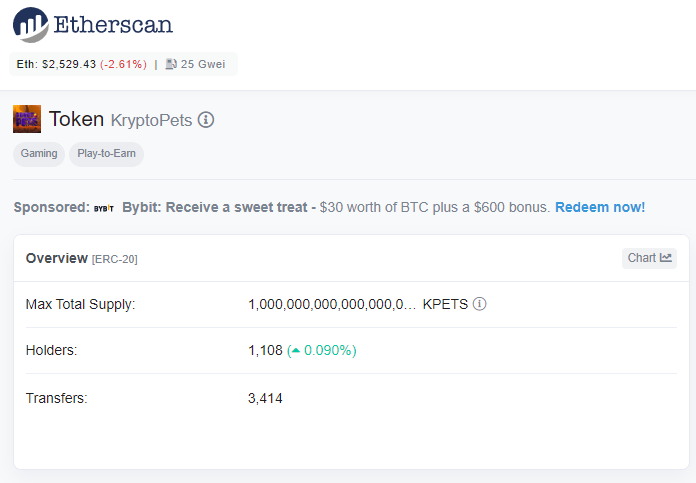Open the KryptoPets token logo thumbnail
This screenshot has height=483, width=696.
(x=27, y=119)
